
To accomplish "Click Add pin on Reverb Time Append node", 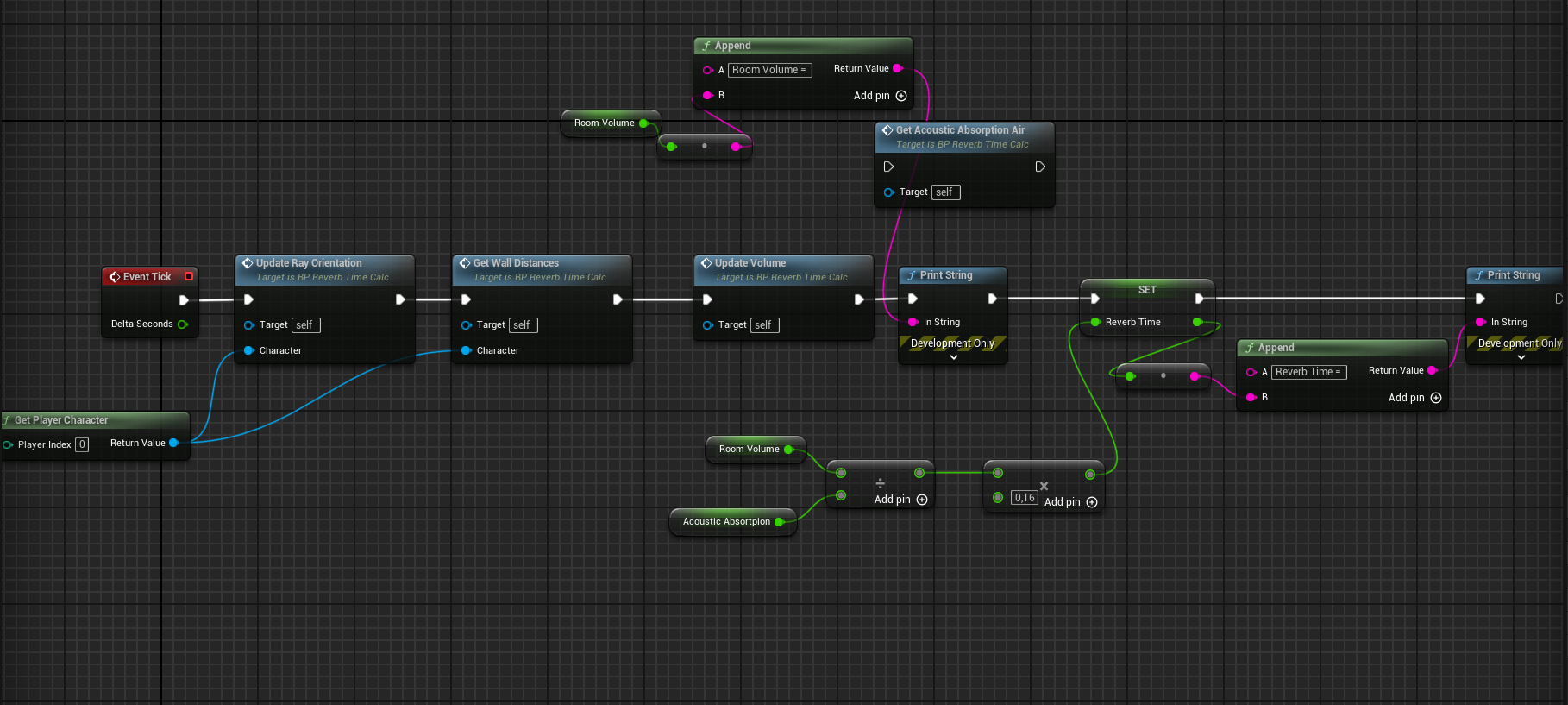I will [x=1435, y=398].
